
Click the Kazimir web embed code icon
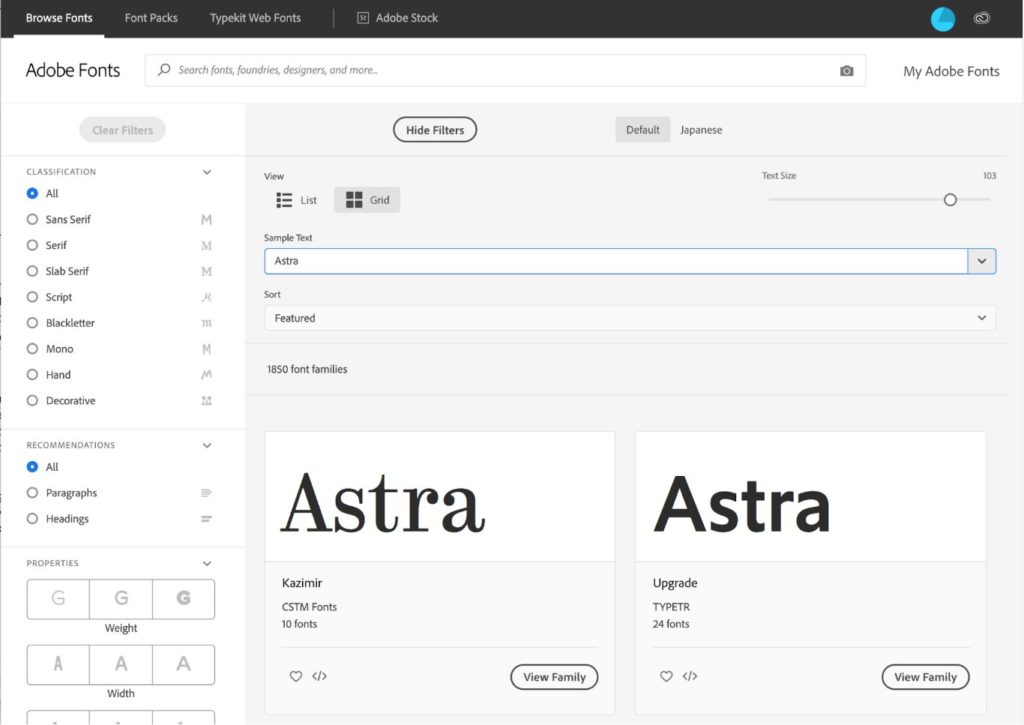coord(319,676)
